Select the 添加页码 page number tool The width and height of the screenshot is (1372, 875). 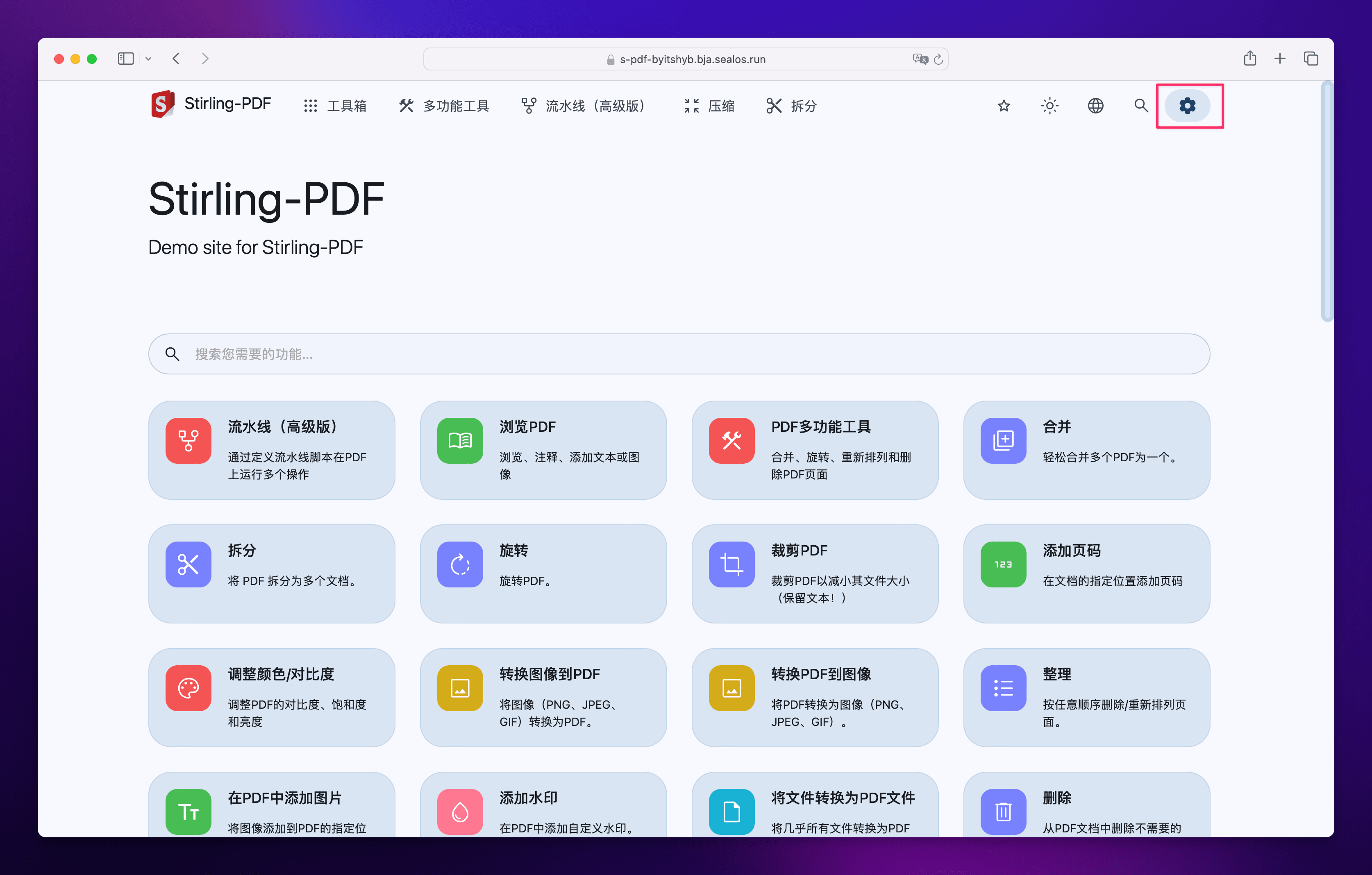pyautogui.click(x=1003, y=564)
